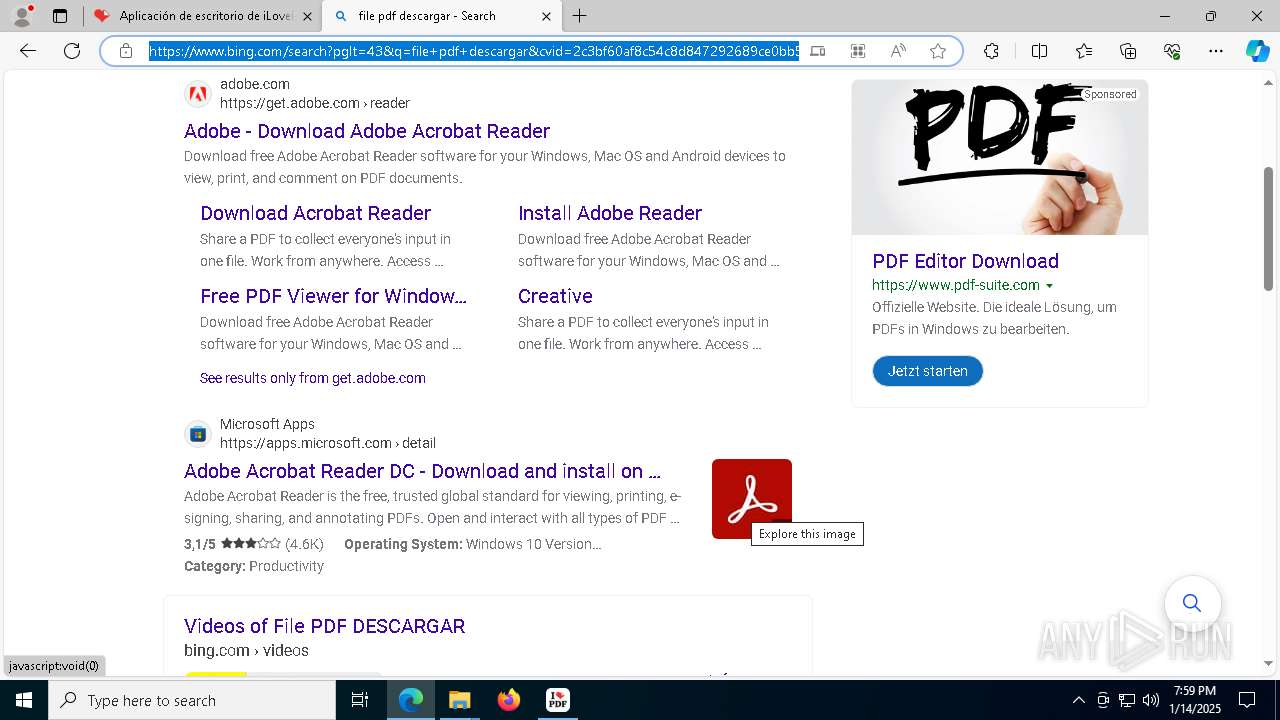Image resolution: width=1280 pixels, height=720 pixels.
Task: Select the file pdf descargar Search tab
Action: [x=443, y=16]
